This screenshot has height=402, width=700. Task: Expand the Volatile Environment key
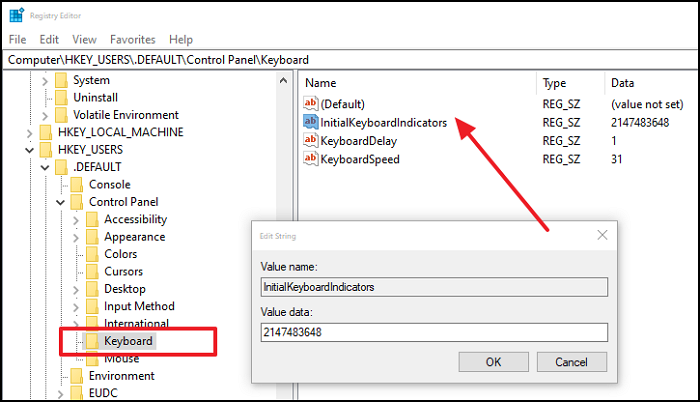[x=45, y=116]
